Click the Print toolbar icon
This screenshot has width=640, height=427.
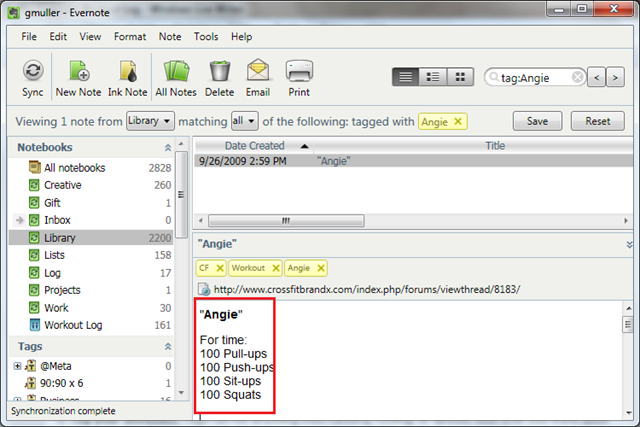pos(299,78)
